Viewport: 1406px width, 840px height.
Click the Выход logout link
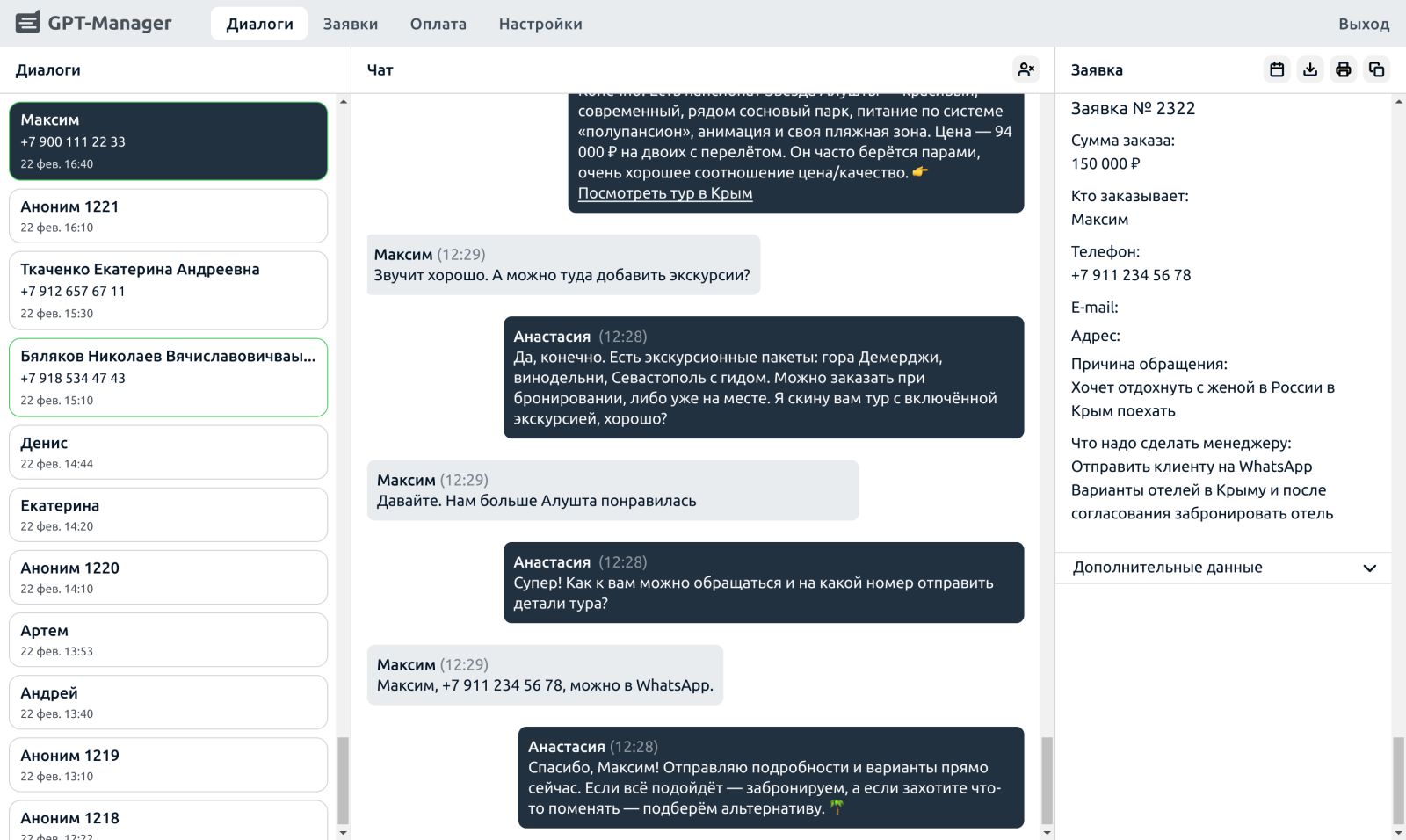pos(1363,24)
